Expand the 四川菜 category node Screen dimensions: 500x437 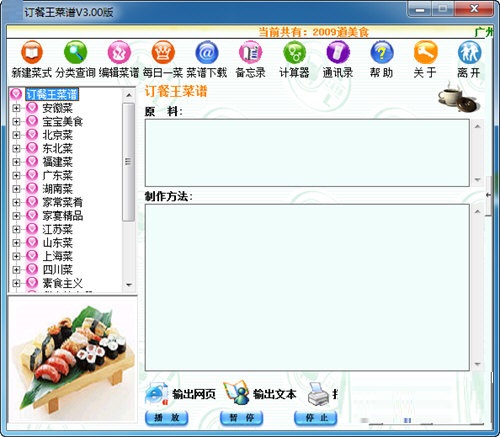point(16,269)
